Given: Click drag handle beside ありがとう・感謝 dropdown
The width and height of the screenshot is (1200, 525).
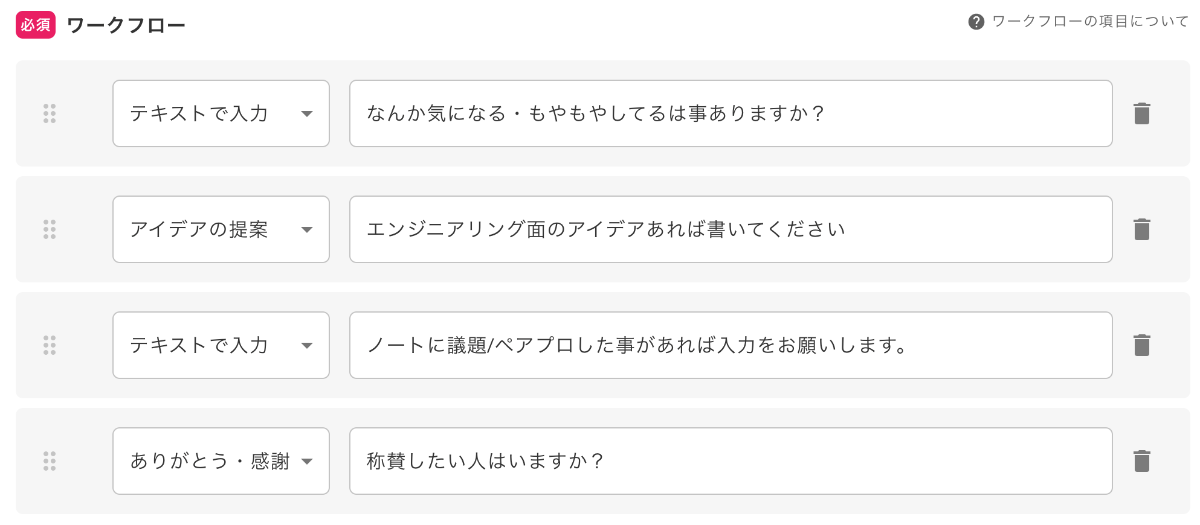Looking at the screenshot, I should click(x=49, y=461).
